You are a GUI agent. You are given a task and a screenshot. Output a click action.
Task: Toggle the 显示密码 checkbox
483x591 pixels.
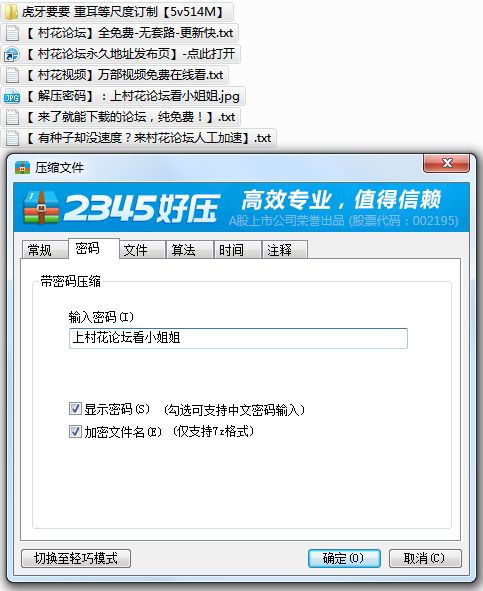pyautogui.click(x=75, y=409)
